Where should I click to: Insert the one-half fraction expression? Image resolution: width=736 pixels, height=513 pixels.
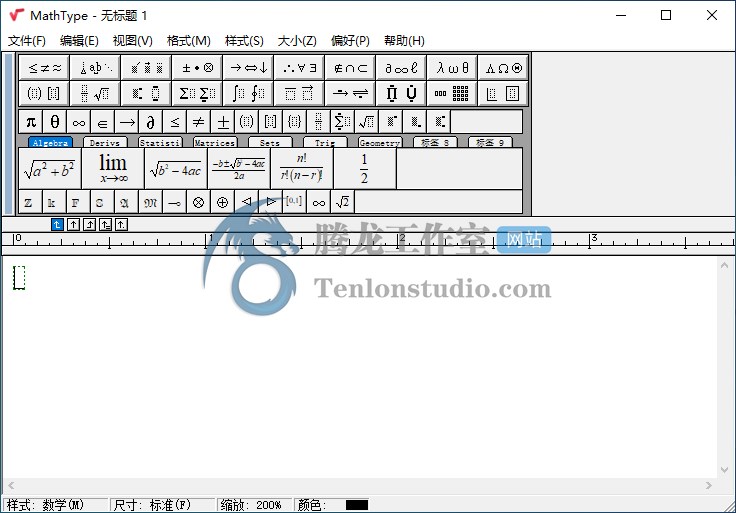[365, 168]
